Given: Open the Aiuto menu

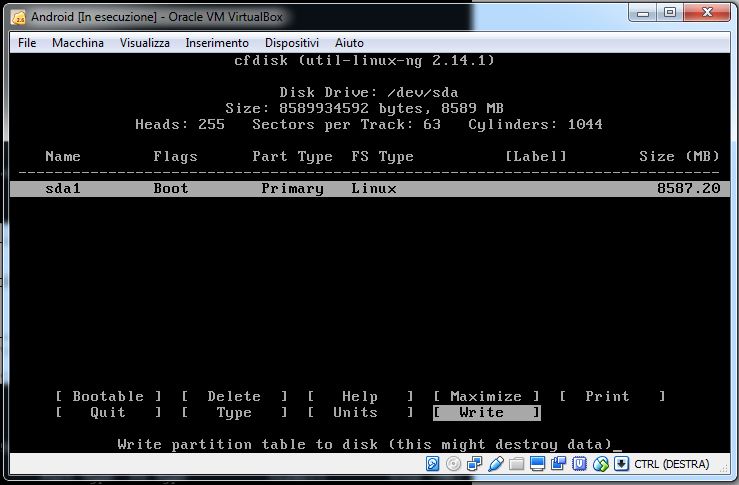Looking at the screenshot, I should tap(349, 43).
